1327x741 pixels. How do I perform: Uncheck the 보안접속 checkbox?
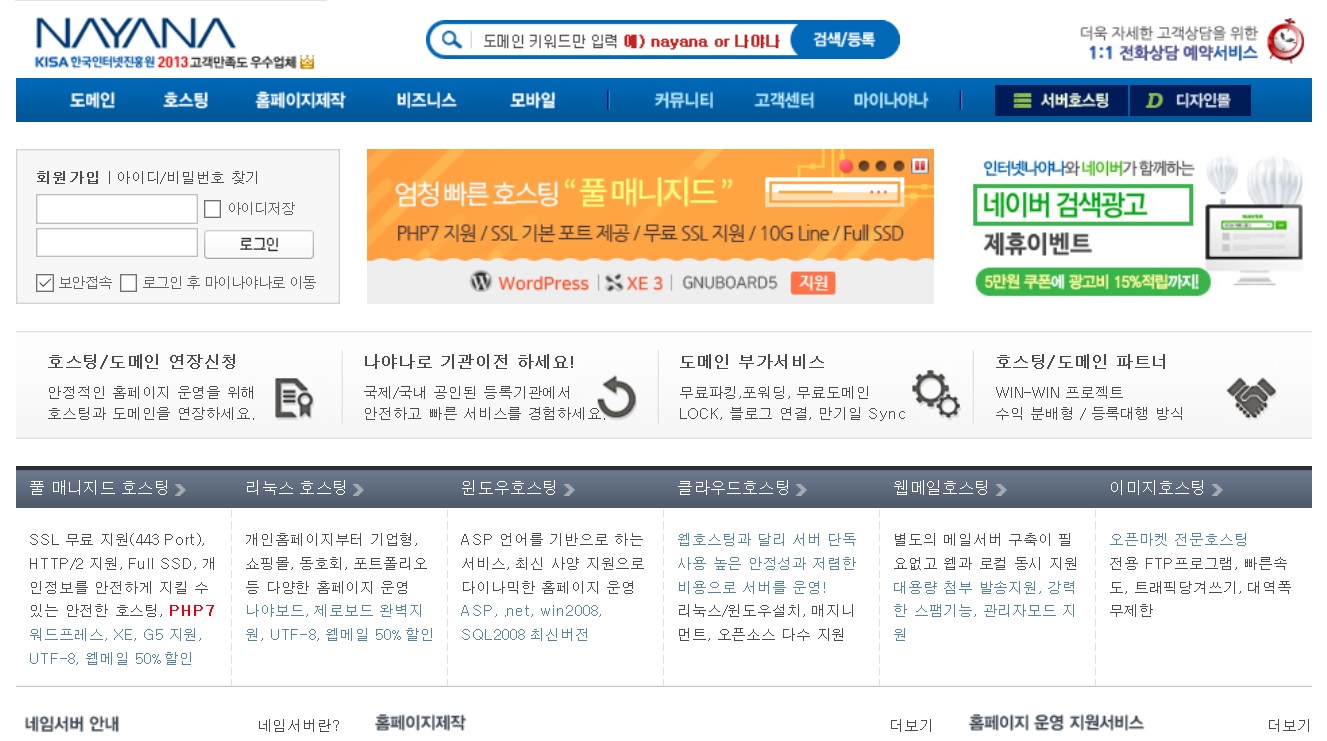click(x=44, y=283)
